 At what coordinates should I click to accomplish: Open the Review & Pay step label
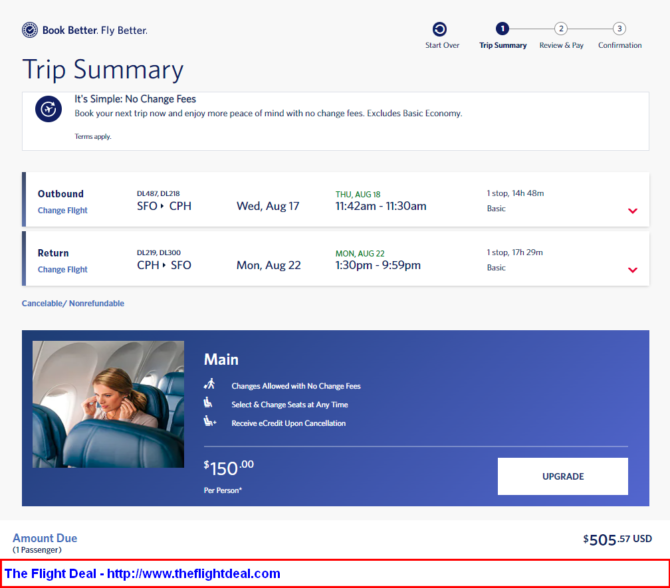[x=561, y=45]
